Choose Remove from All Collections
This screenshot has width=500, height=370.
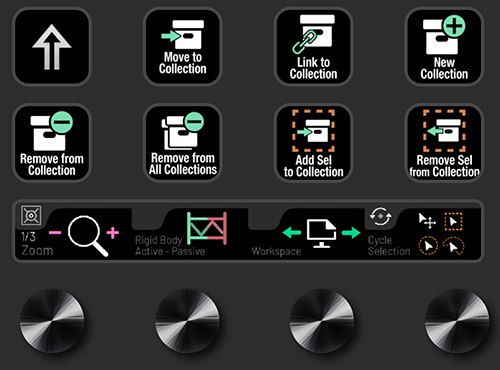(x=183, y=143)
